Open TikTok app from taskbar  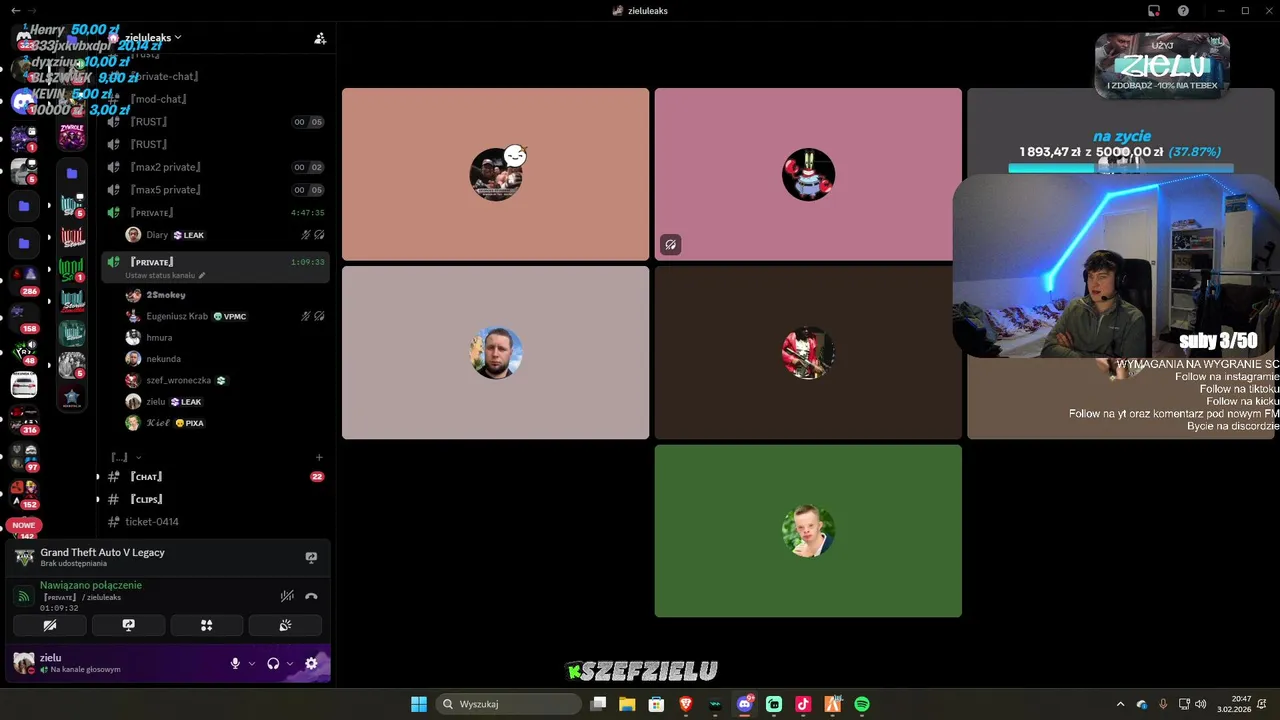point(803,704)
